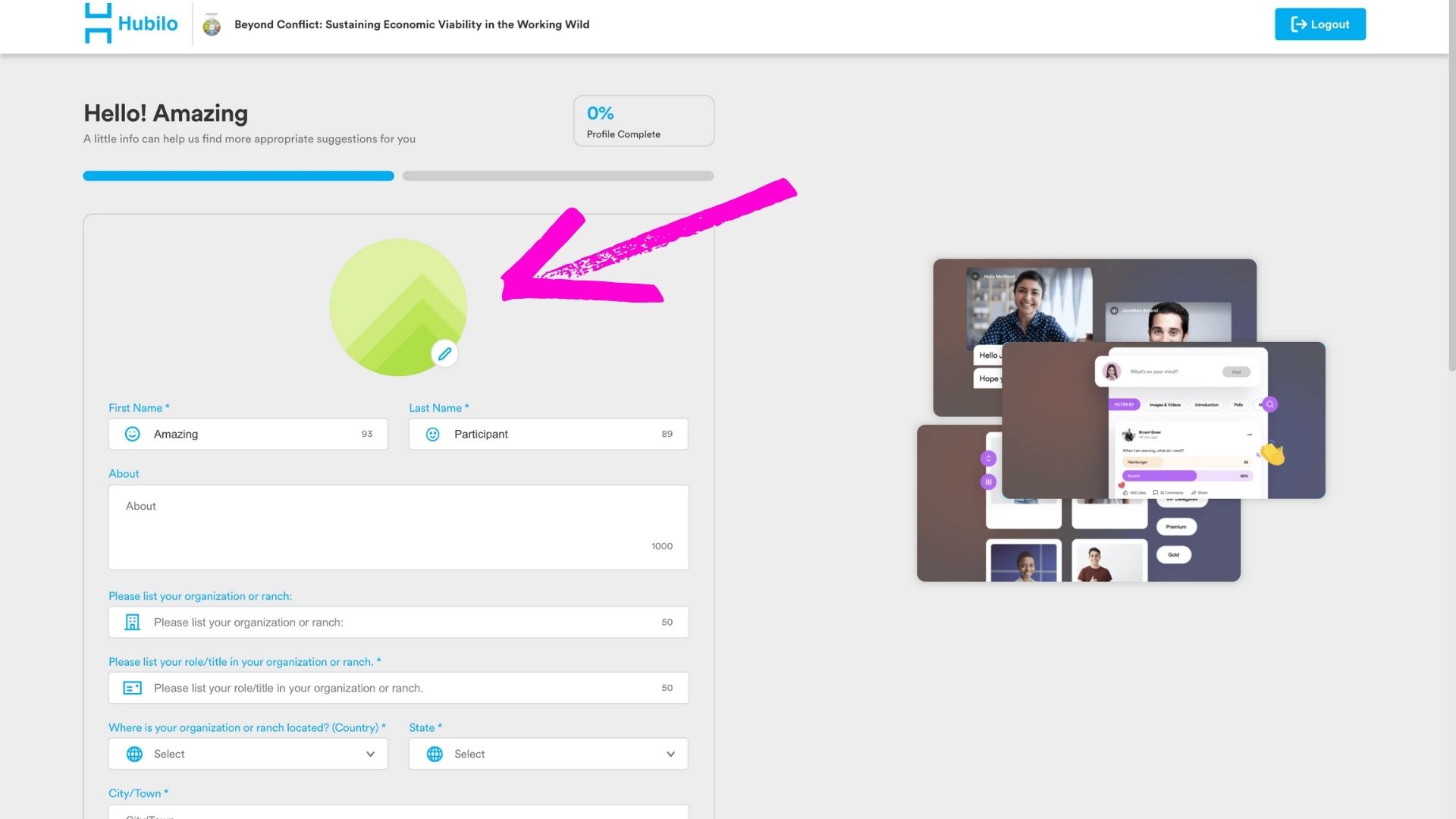Click the gray second step progress bar

pos(557,176)
